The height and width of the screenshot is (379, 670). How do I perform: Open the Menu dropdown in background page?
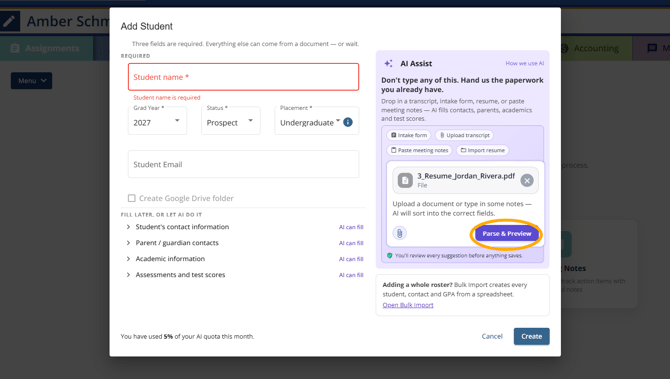pos(32,81)
